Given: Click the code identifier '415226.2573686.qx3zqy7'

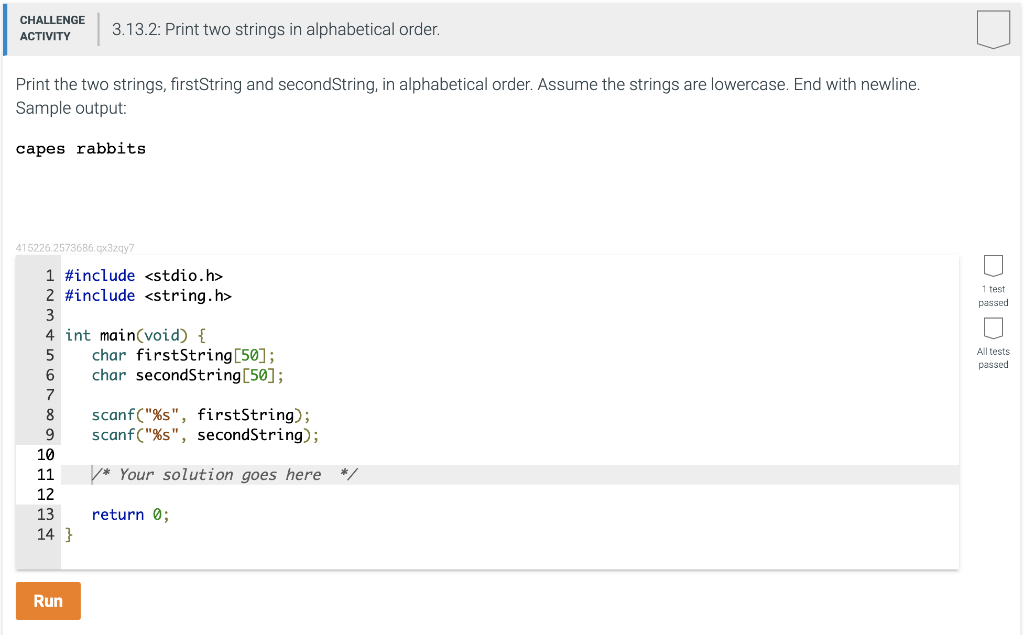Looking at the screenshot, I should point(75,247).
